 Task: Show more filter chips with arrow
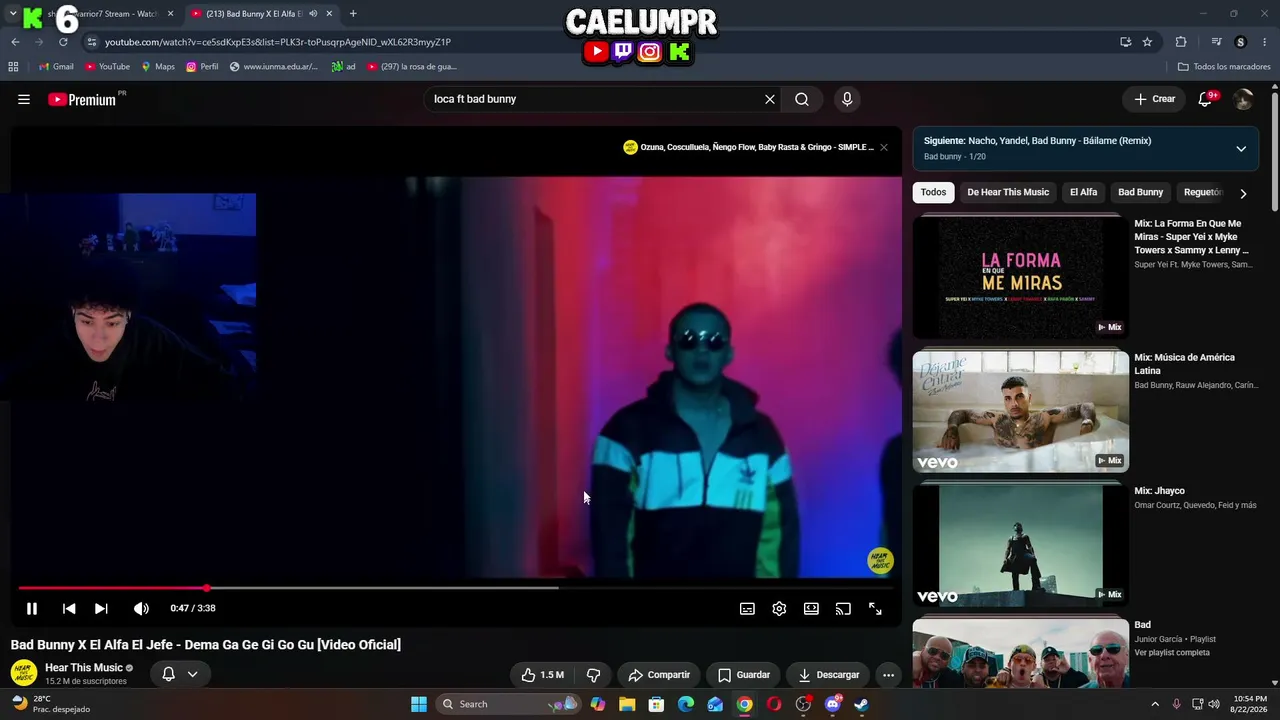click(1243, 193)
